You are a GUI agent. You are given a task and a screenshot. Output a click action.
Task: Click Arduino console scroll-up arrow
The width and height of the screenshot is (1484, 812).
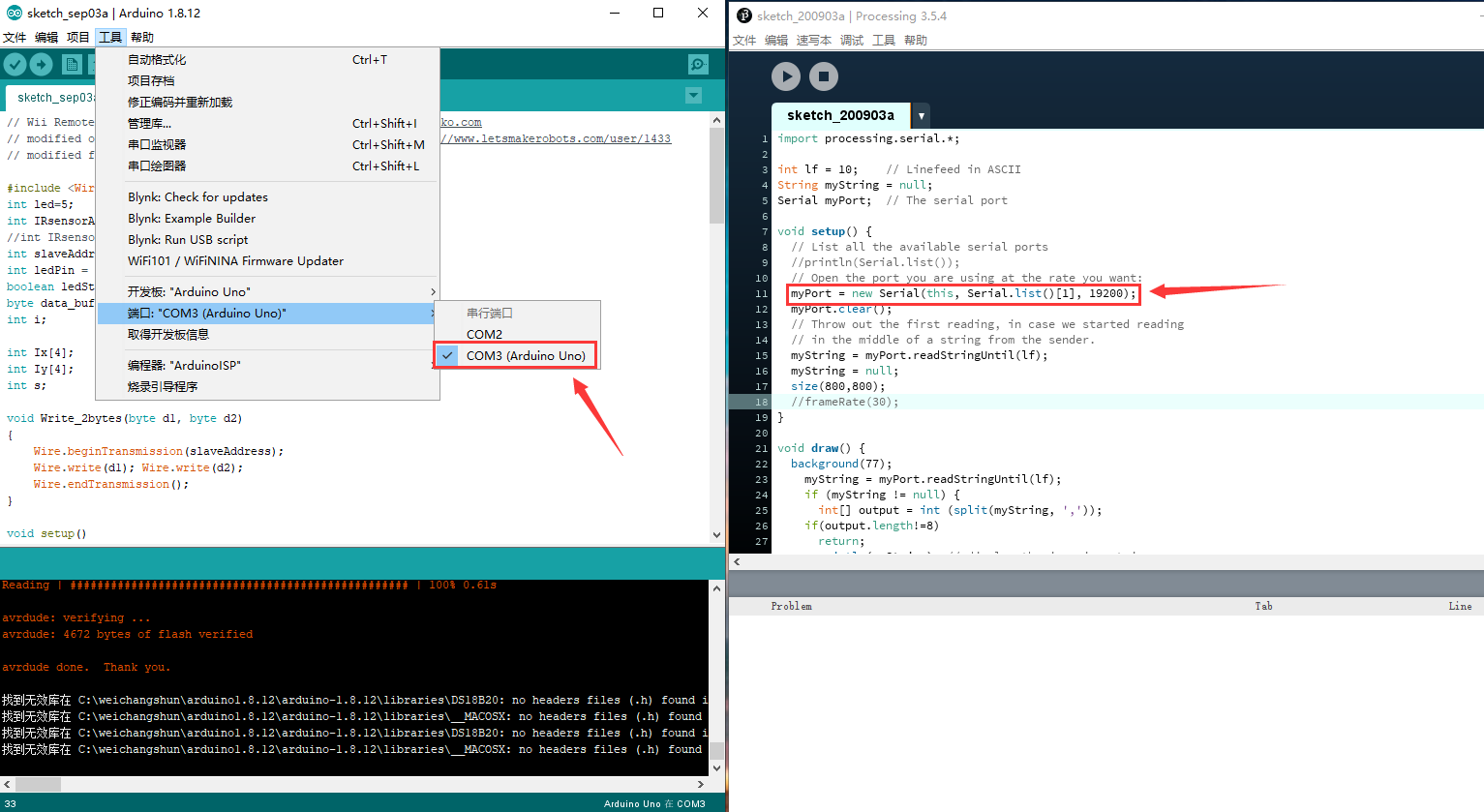tap(716, 587)
